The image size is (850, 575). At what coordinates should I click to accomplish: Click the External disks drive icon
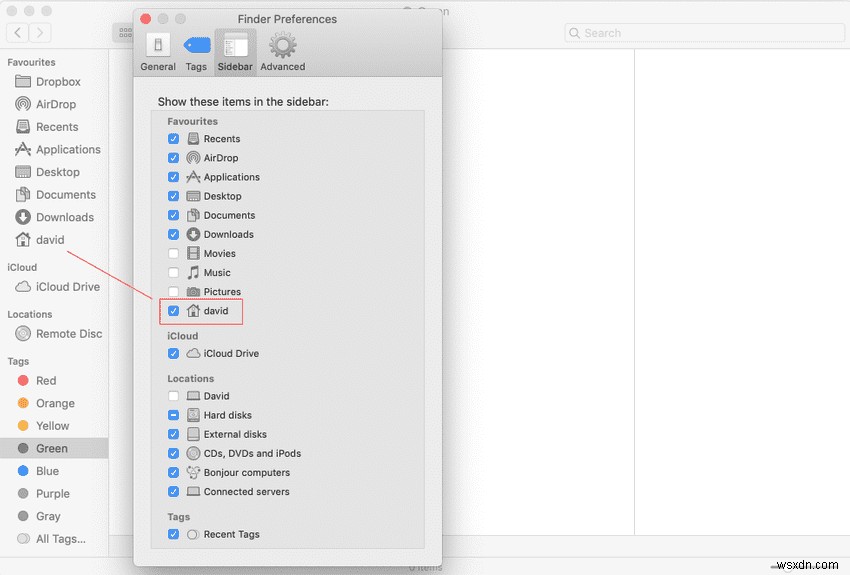pos(193,434)
